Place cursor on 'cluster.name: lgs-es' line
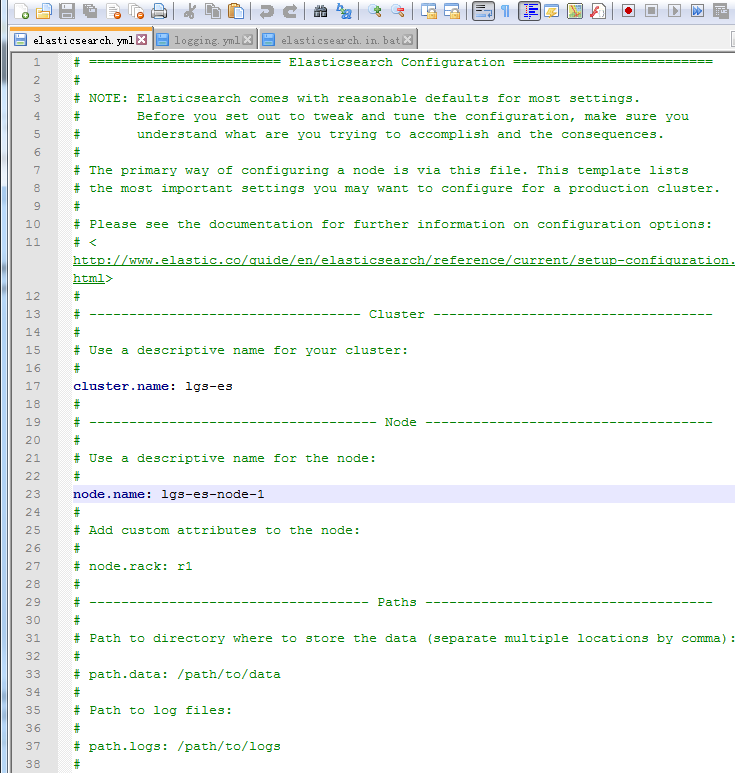The height and width of the screenshot is (773, 735). coord(153,386)
